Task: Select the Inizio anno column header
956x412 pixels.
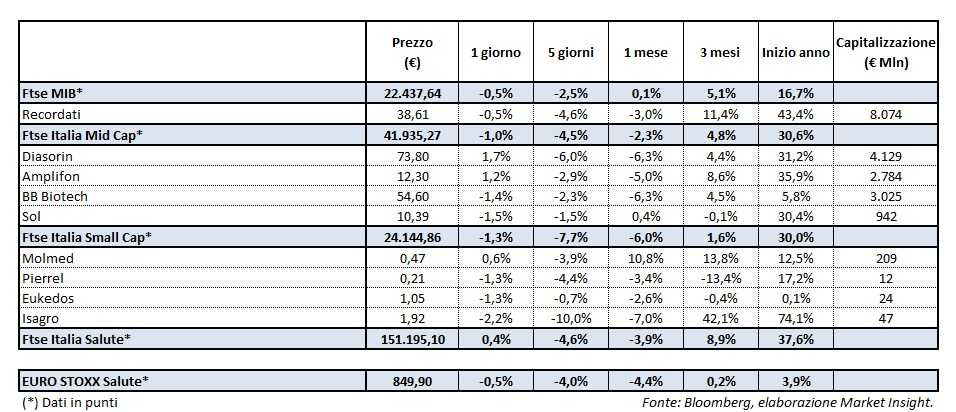Action: coord(796,53)
